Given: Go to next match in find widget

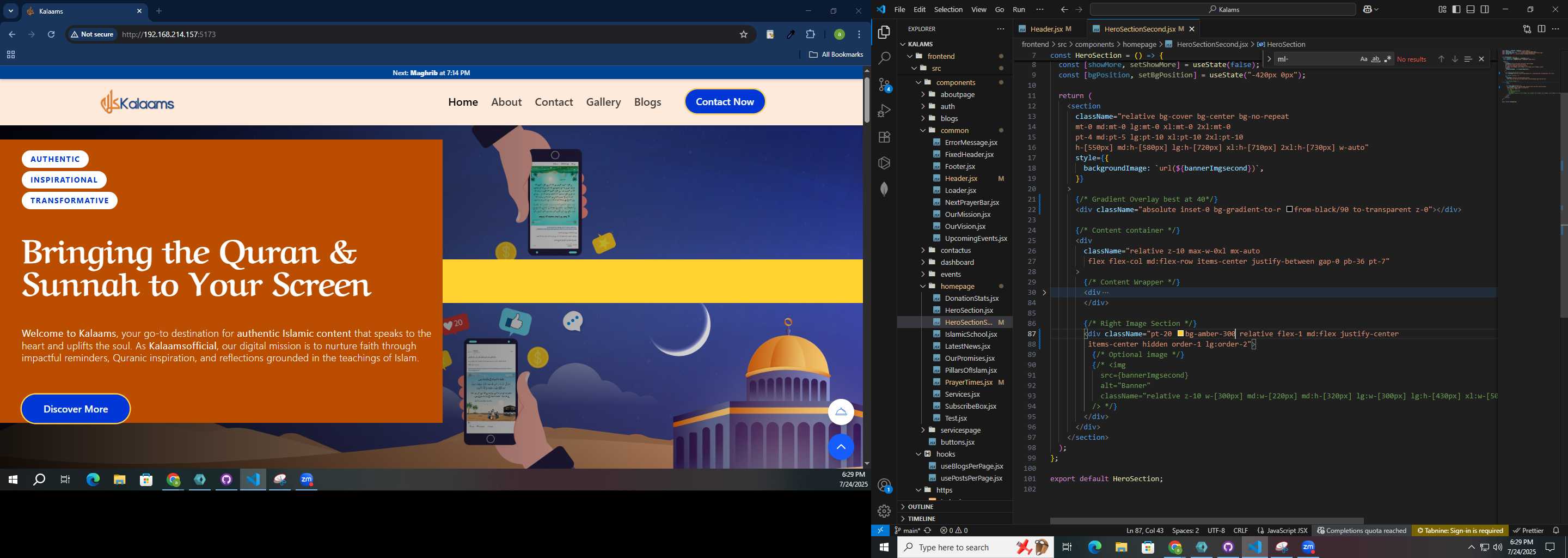Looking at the screenshot, I should [x=1454, y=59].
